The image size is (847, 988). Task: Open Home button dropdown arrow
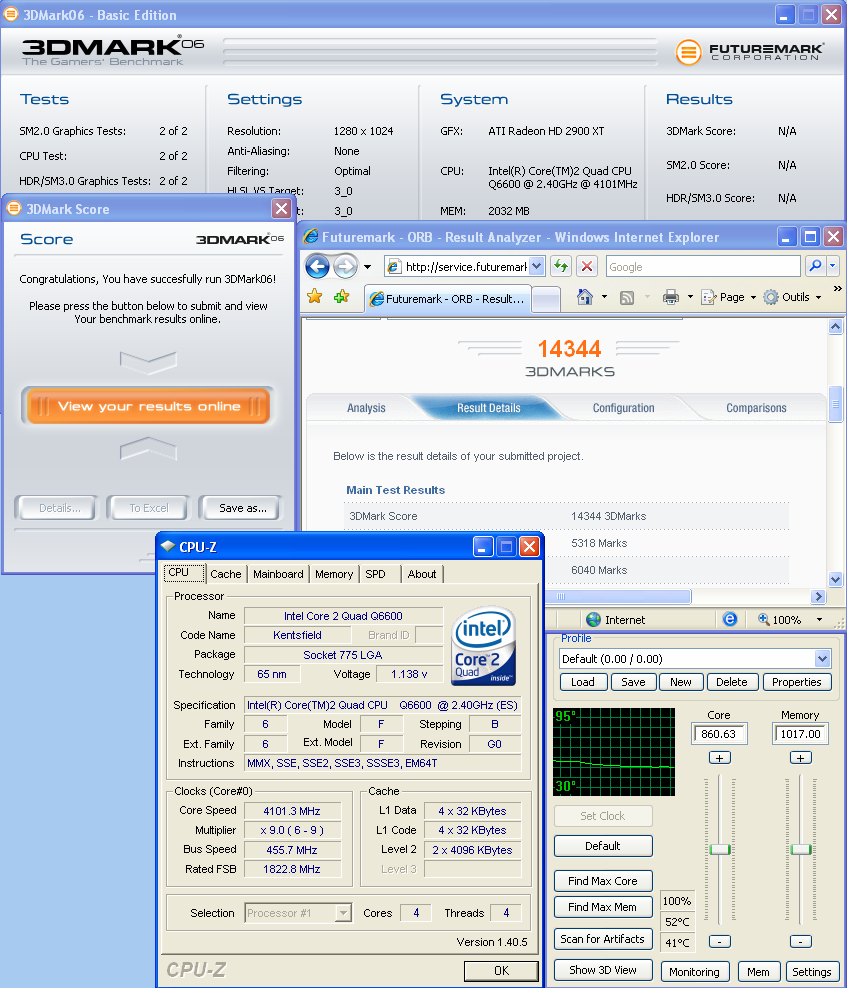point(604,297)
